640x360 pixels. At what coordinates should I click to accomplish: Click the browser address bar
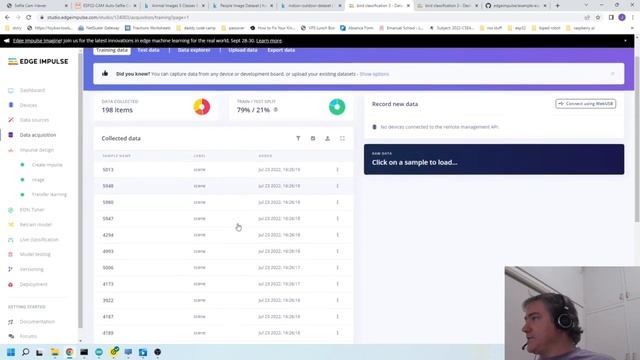pyautogui.click(x=310, y=18)
